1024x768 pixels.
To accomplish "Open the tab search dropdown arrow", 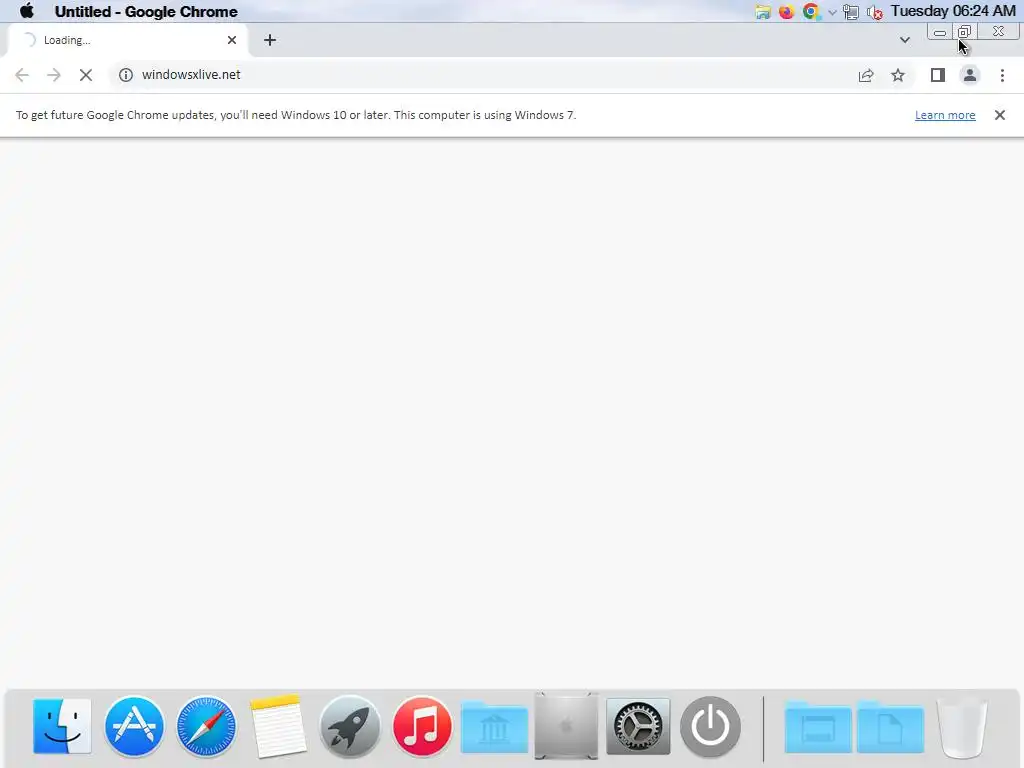I will pos(904,40).
